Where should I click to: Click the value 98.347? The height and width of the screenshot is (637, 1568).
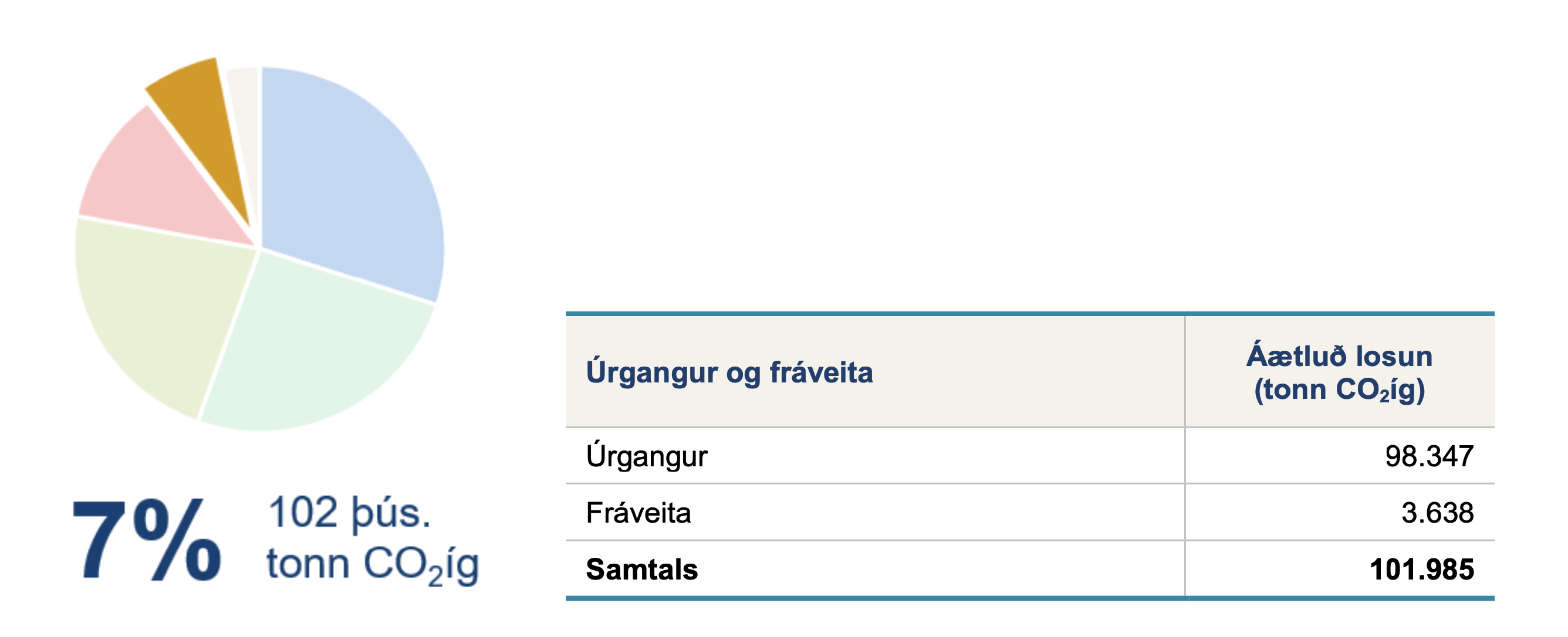1430,456
